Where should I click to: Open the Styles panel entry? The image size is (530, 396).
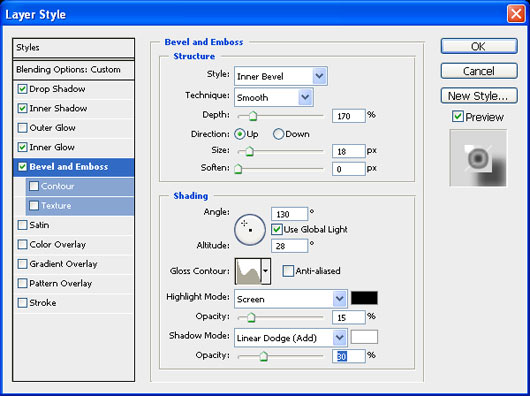(73, 48)
